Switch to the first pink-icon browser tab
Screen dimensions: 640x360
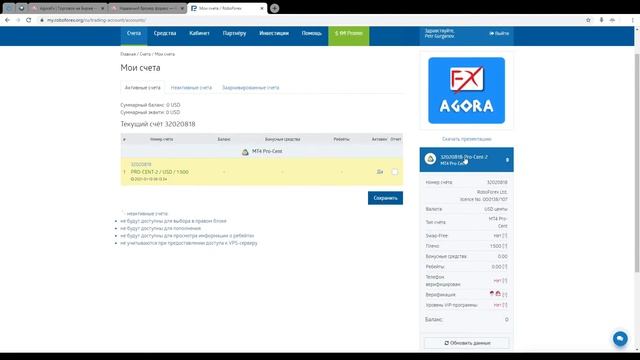68,8
